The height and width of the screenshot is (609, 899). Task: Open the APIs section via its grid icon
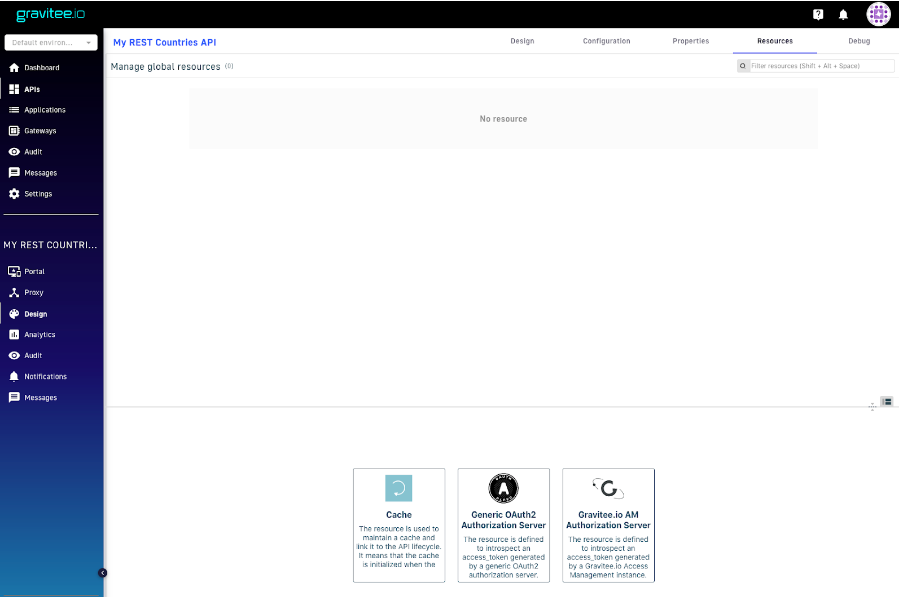coord(13,88)
